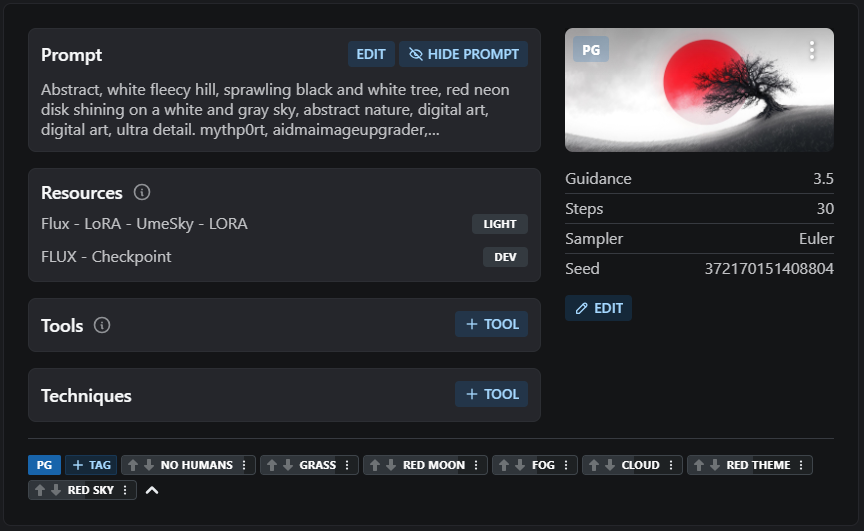Screen dimensions: 864x531
Task: Open the RED THEME tag options menu
Action: [x=801, y=465]
